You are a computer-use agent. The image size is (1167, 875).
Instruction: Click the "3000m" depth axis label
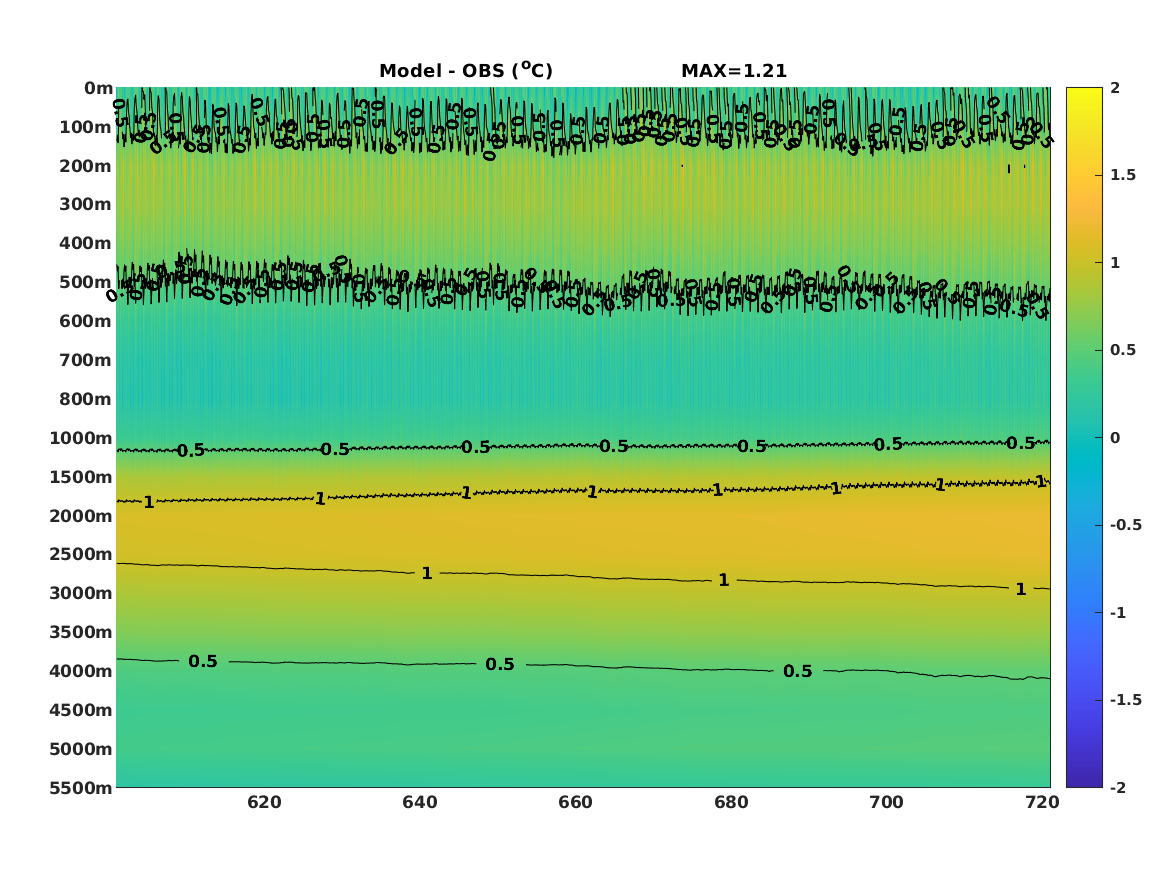pos(81,593)
